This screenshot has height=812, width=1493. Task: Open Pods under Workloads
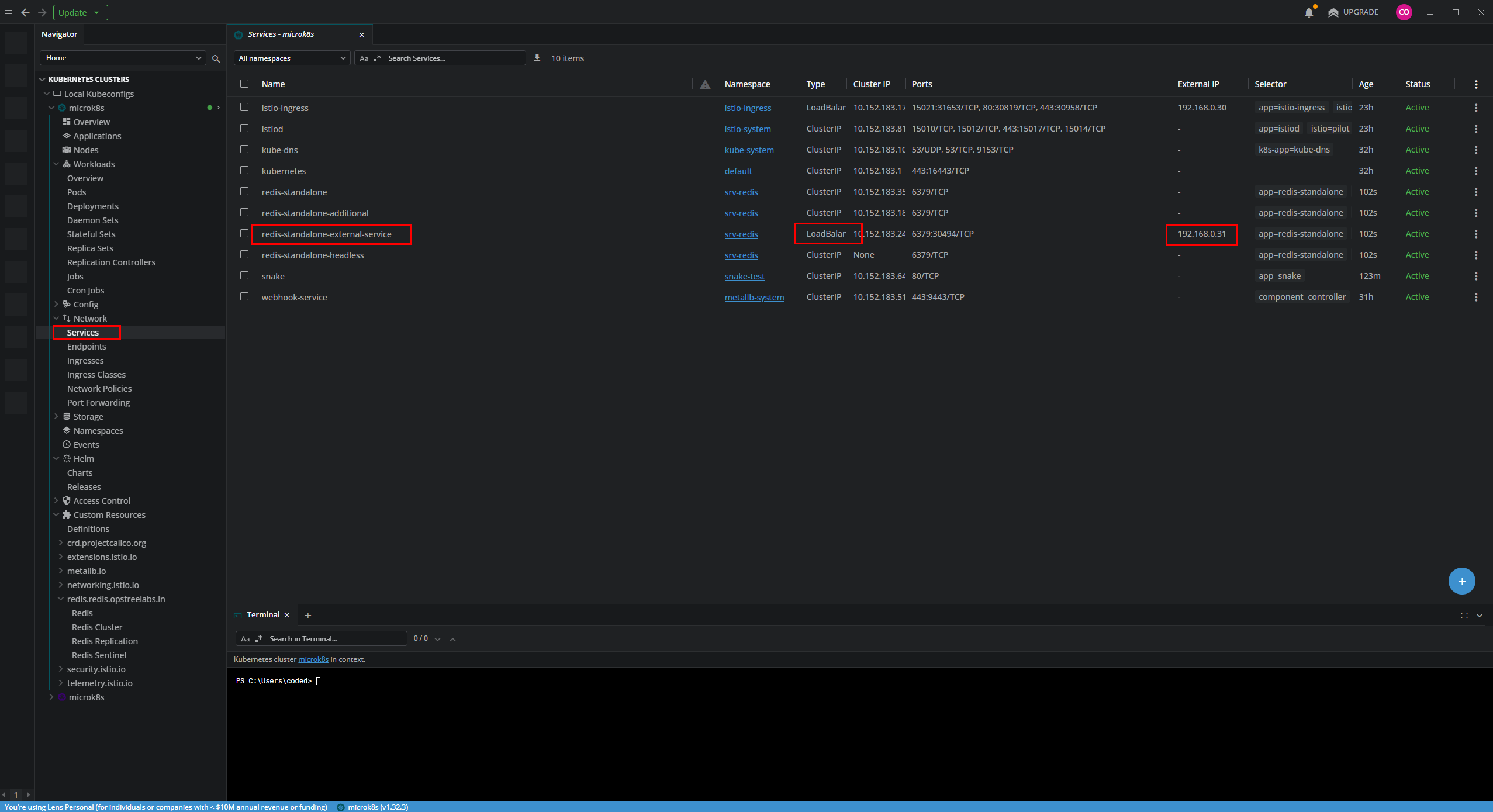pyautogui.click(x=77, y=192)
